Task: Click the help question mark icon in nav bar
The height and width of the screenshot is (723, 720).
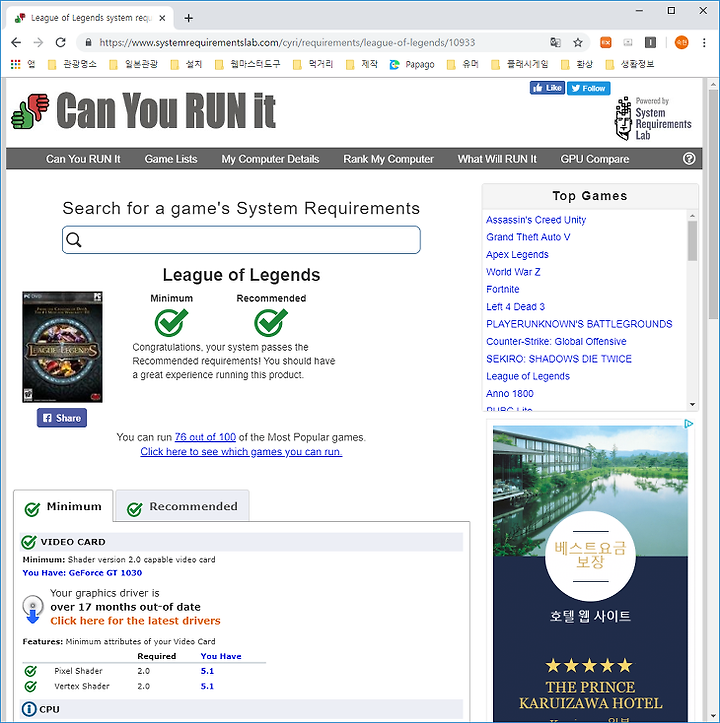Action: [689, 159]
